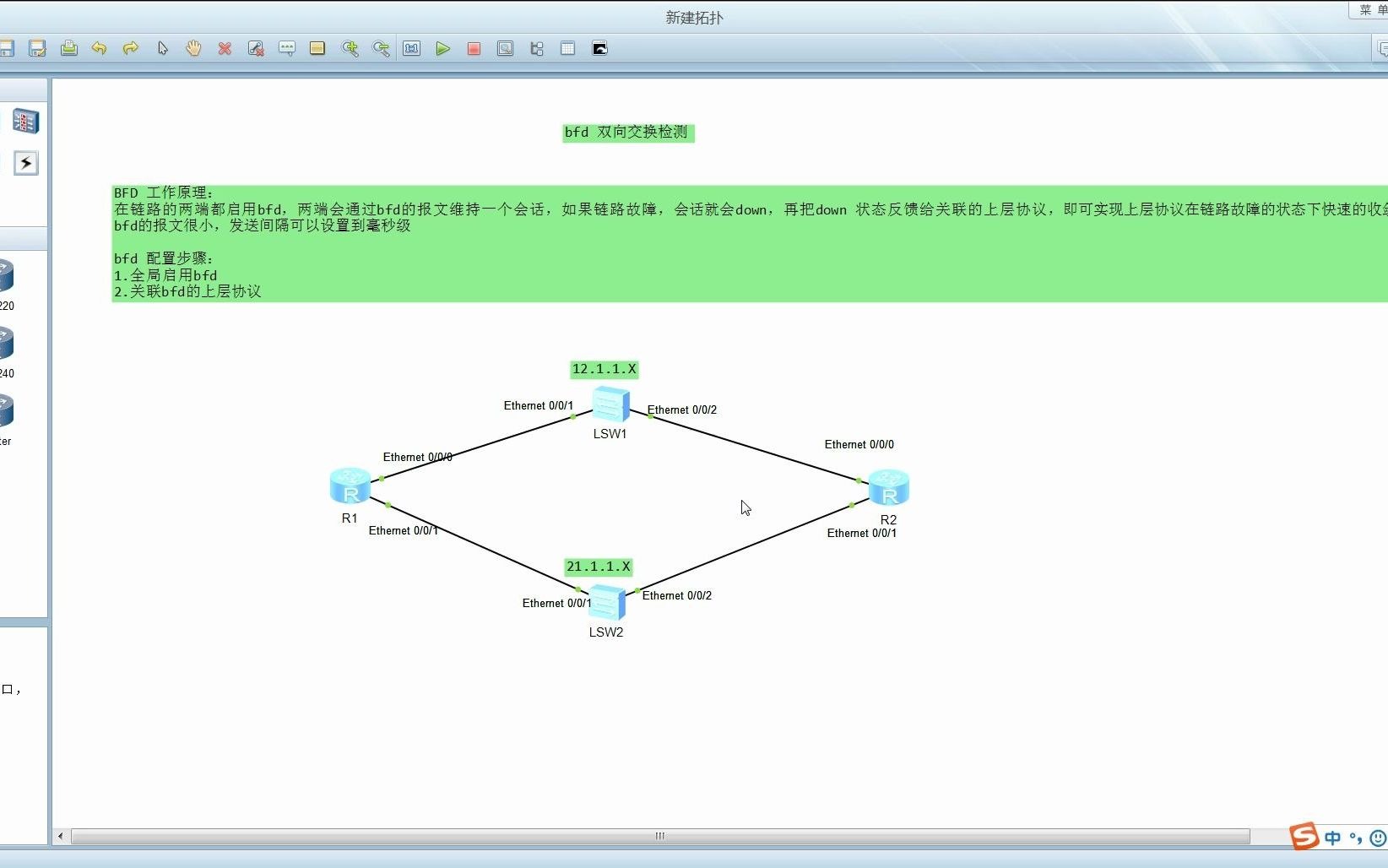Click the R1 router on canvas
1388x868 pixels.
pyautogui.click(x=350, y=486)
